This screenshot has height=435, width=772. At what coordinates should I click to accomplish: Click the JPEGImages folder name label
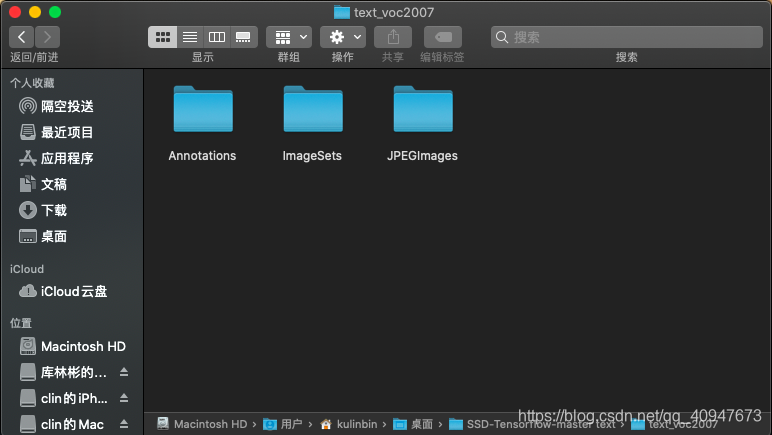(422, 155)
